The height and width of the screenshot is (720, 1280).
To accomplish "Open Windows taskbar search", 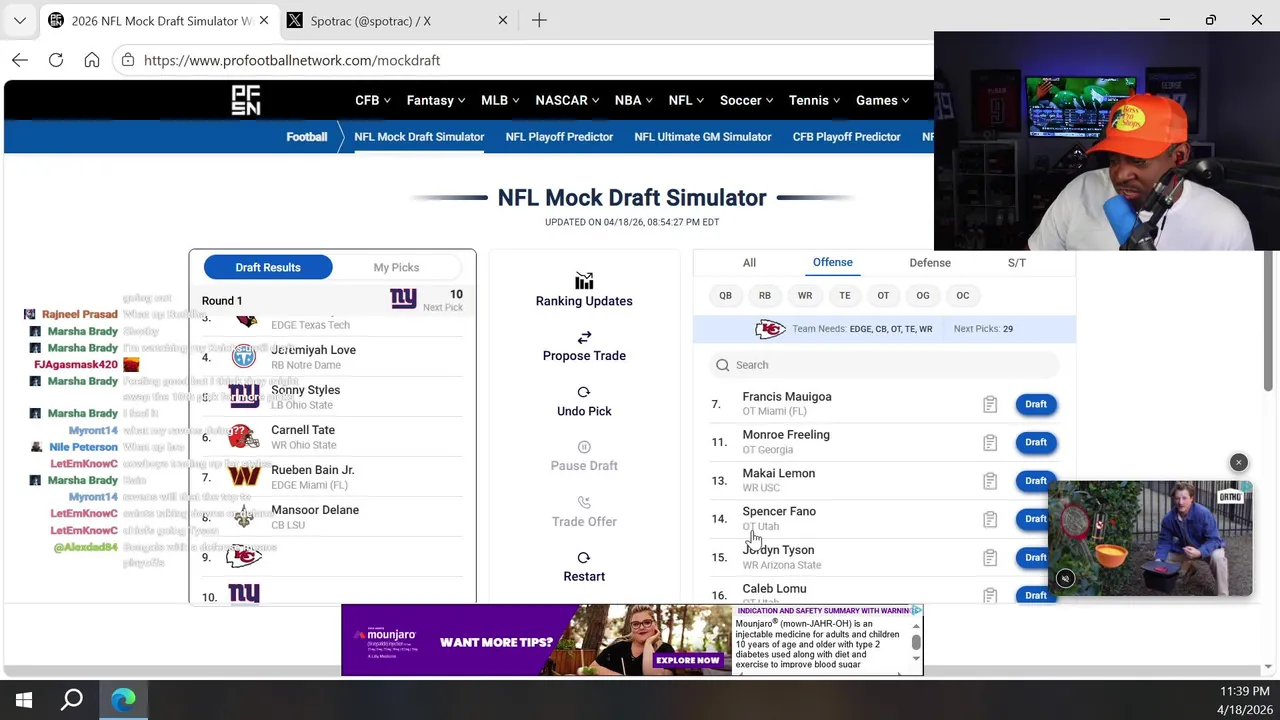I will click(72, 700).
